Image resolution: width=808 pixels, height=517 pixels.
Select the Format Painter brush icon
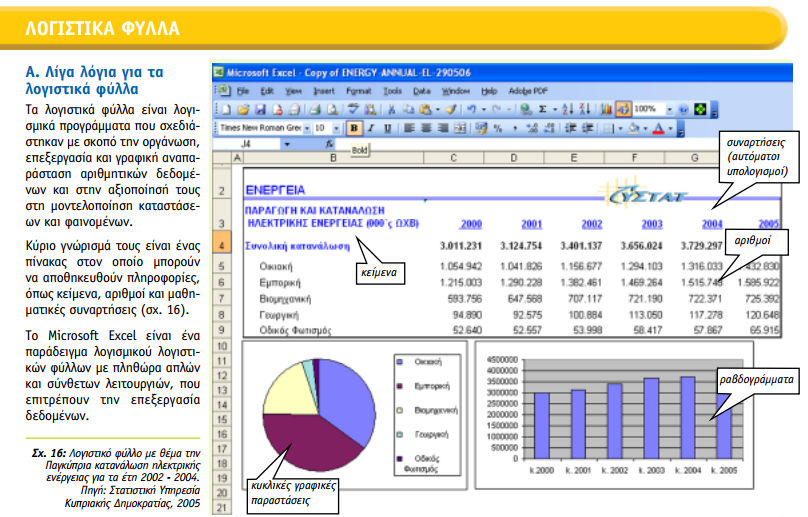pyautogui.click(x=451, y=109)
